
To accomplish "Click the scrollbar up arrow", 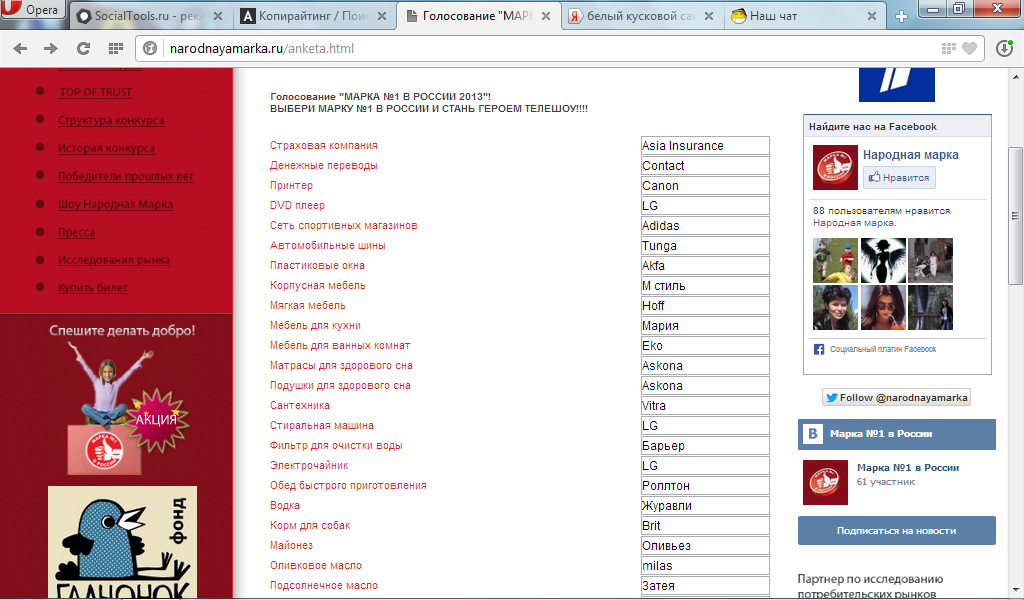I will click(1016, 76).
